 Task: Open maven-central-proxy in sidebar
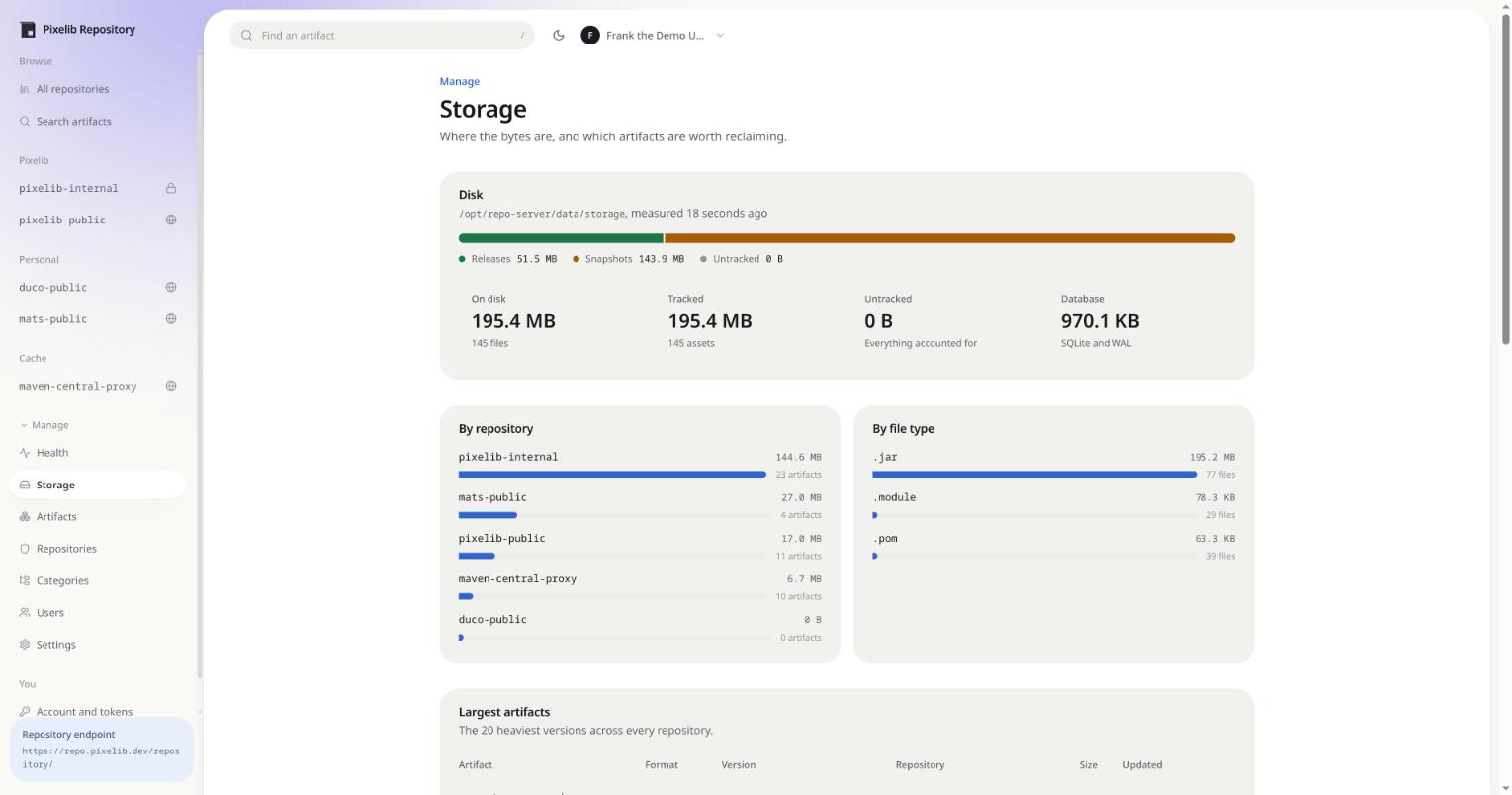tap(98, 386)
